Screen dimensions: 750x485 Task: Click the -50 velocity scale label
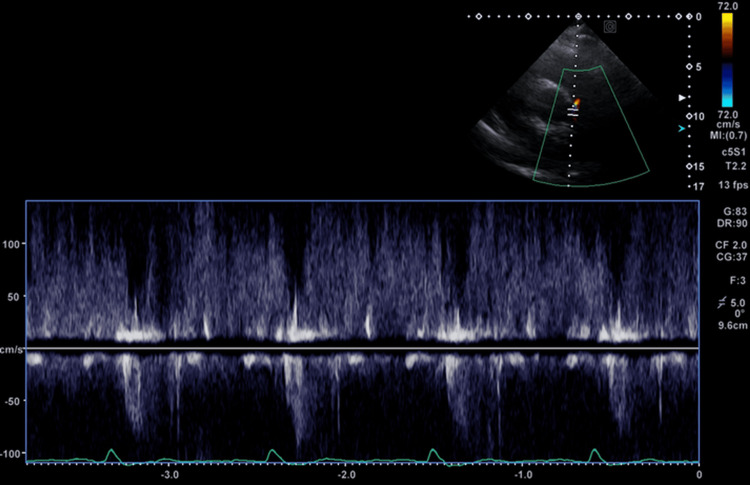(x=12, y=401)
